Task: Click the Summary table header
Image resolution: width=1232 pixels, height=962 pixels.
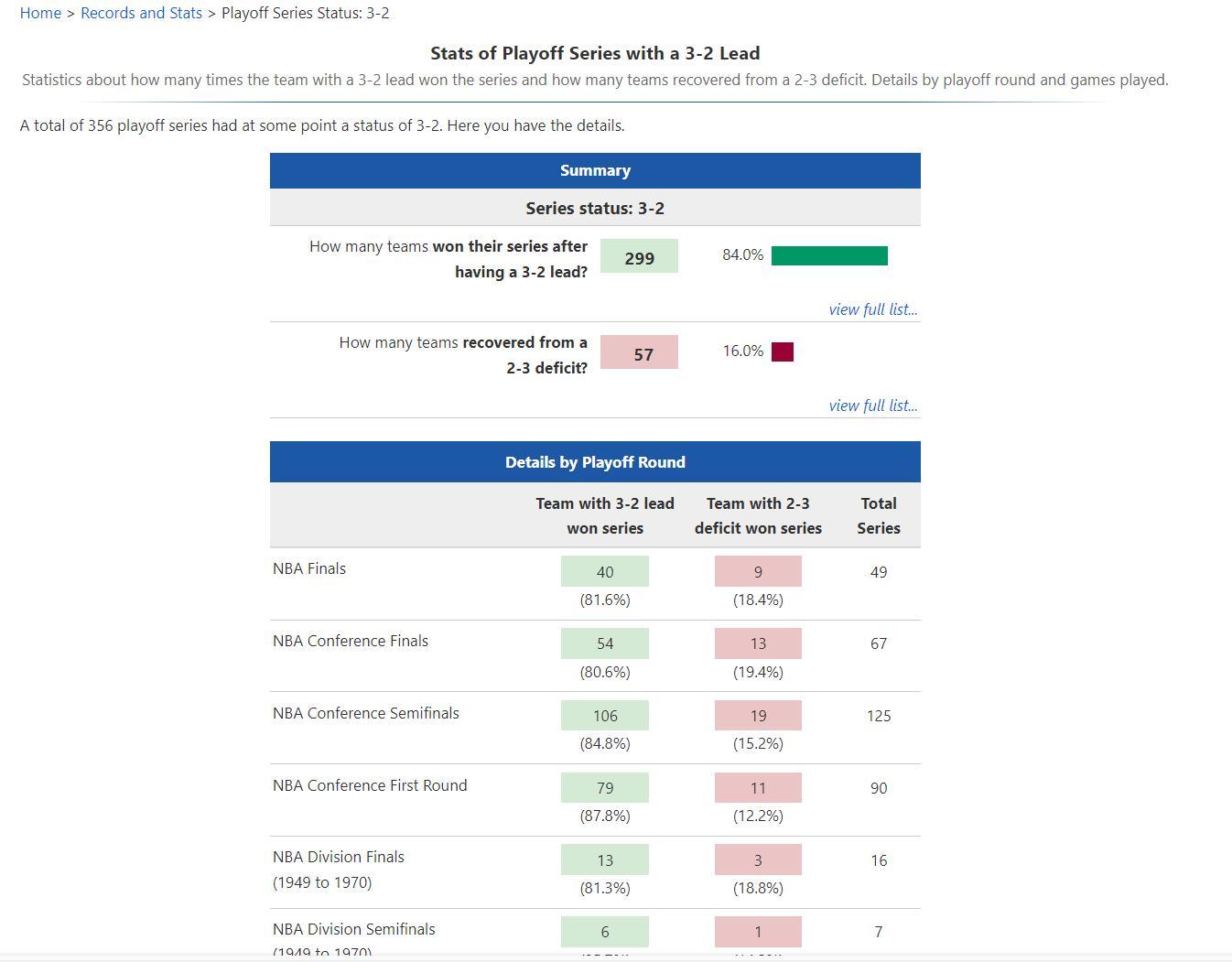Action: click(x=595, y=170)
